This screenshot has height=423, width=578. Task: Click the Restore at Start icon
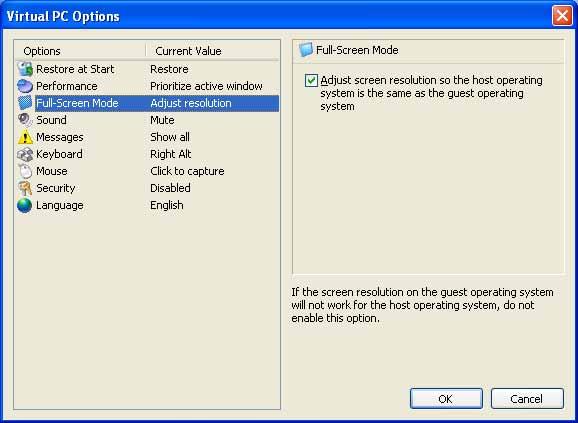pyautogui.click(x=25, y=69)
